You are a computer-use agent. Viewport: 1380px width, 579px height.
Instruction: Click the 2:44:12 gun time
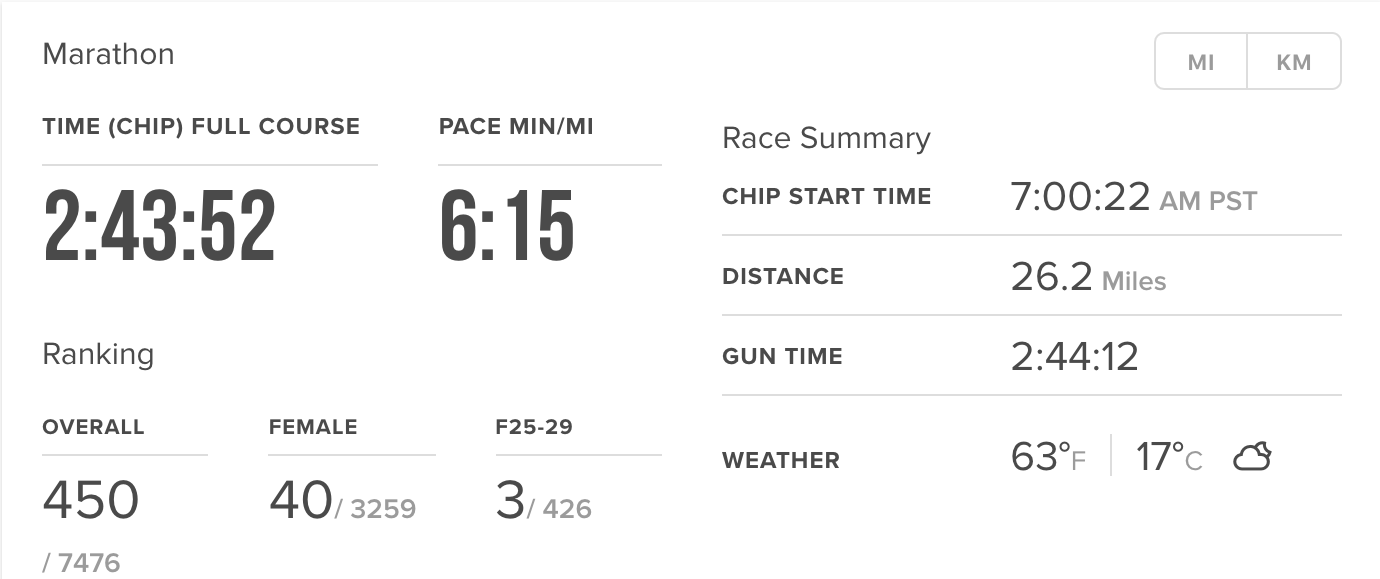tap(1074, 357)
